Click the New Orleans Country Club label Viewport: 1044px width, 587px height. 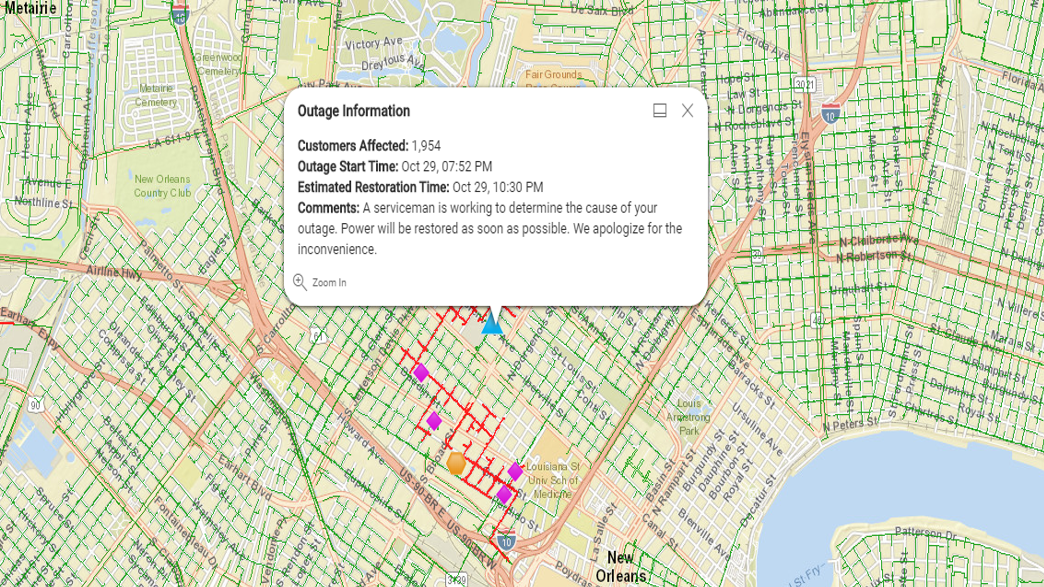(162, 186)
